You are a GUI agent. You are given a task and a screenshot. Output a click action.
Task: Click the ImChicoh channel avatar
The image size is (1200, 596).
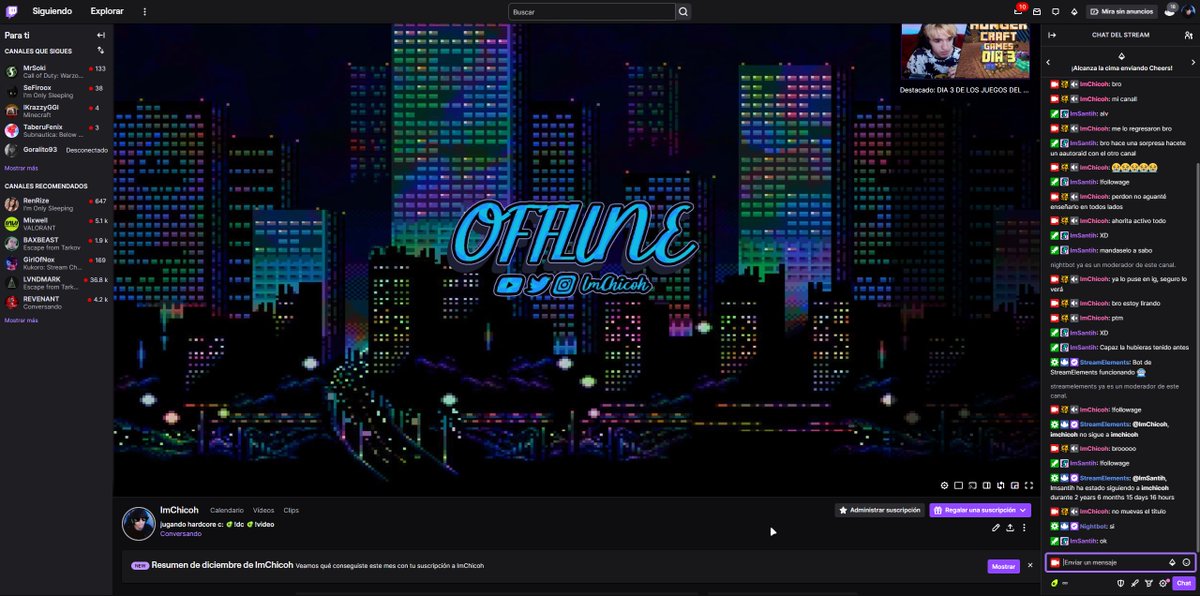point(138,523)
